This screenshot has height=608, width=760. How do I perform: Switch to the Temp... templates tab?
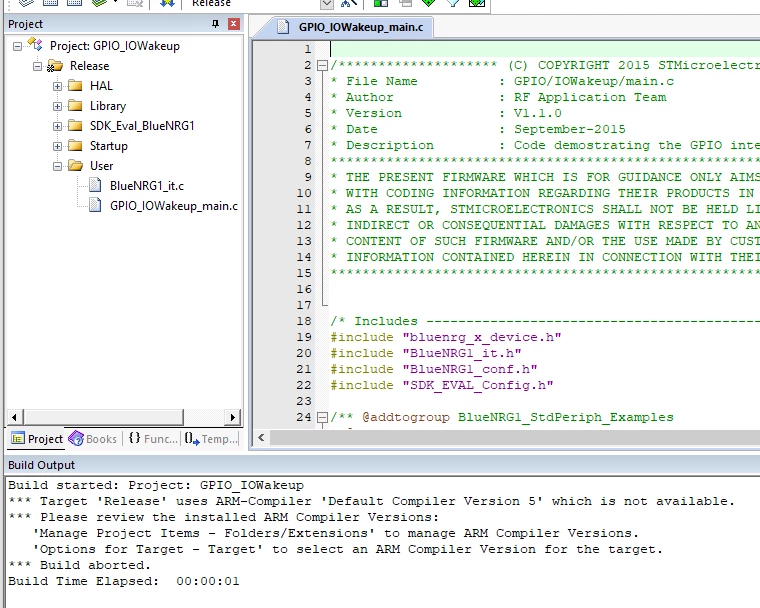click(211, 439)
